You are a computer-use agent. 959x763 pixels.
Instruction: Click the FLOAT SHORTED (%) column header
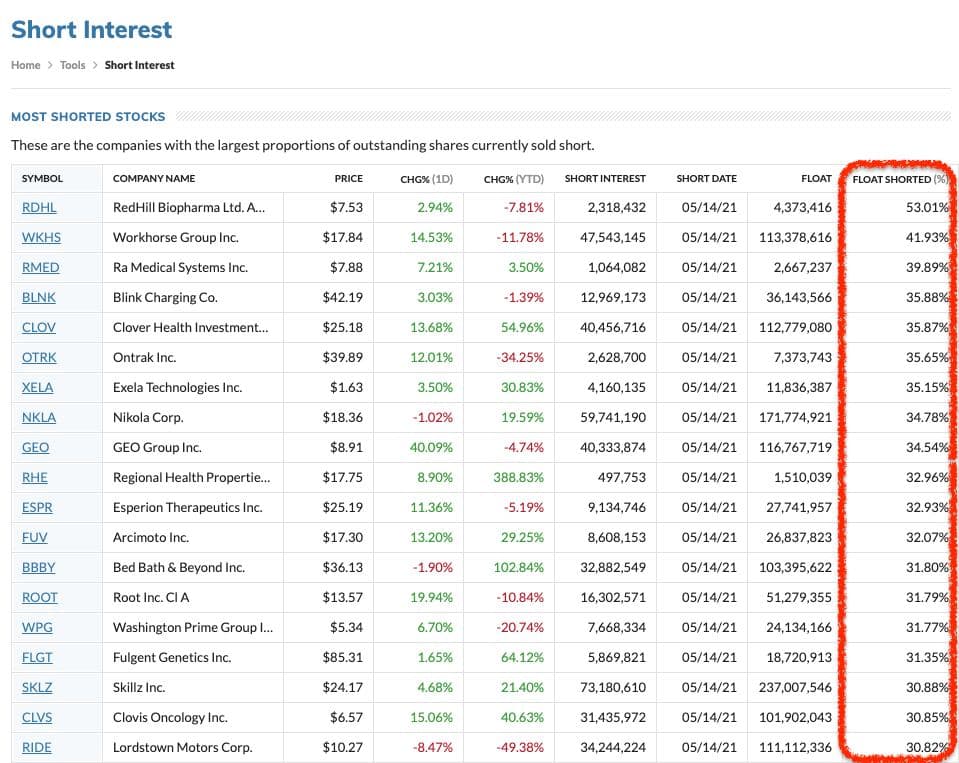click(900, 179)
